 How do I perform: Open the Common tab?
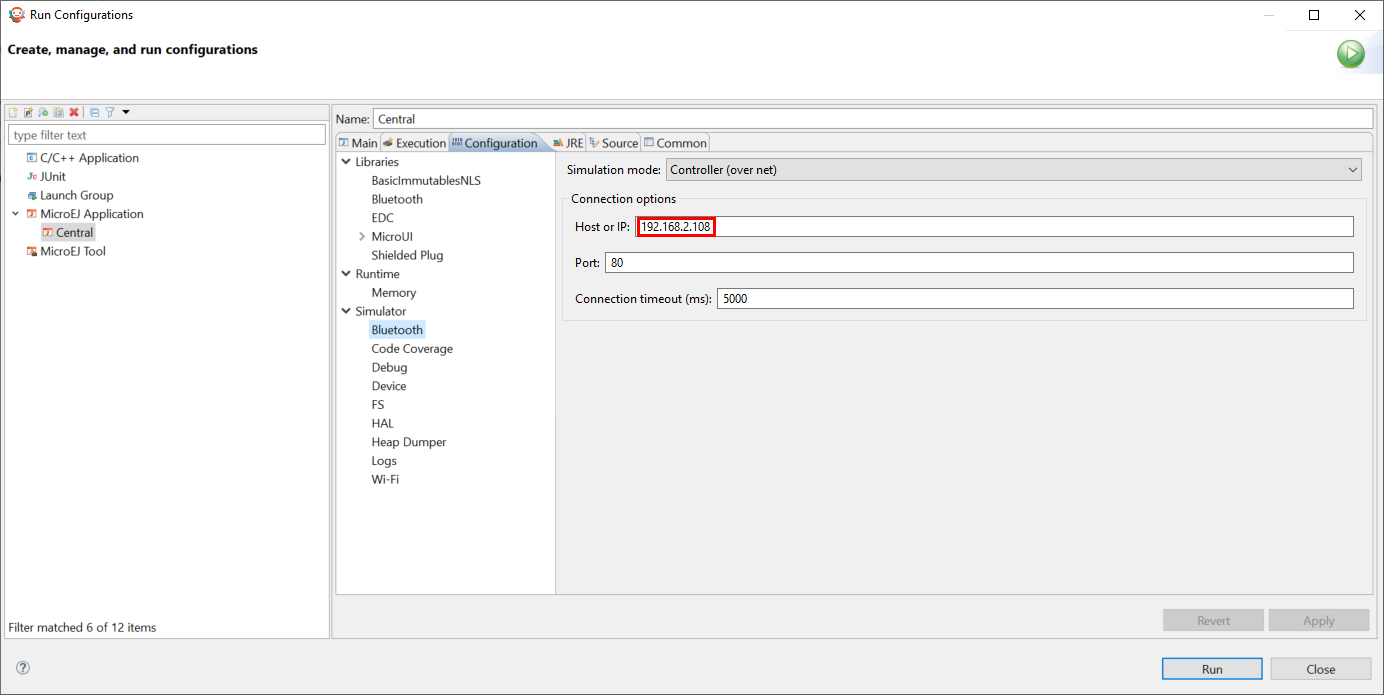[675, 143]
